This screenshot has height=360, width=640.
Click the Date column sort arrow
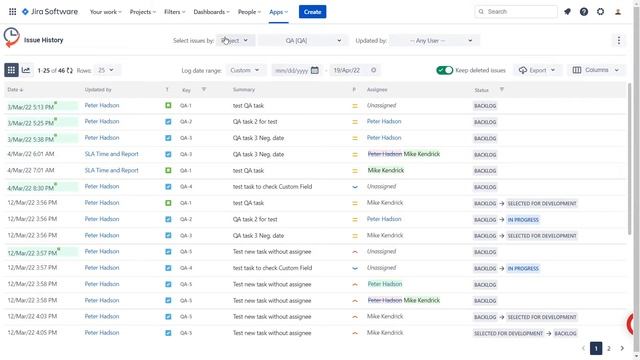pos(21,90)
